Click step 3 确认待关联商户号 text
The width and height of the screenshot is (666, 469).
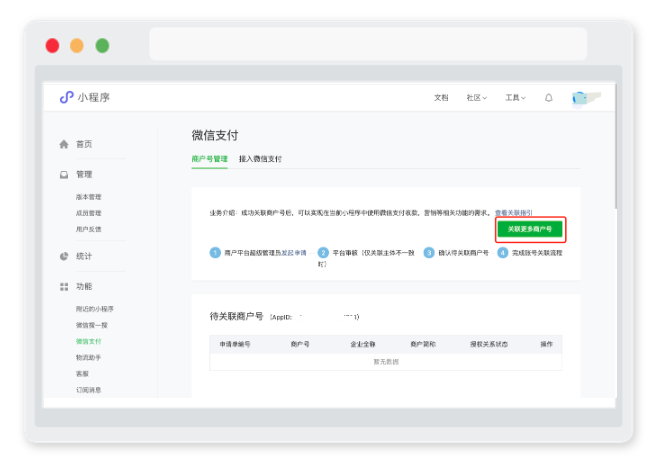point(463,253)
